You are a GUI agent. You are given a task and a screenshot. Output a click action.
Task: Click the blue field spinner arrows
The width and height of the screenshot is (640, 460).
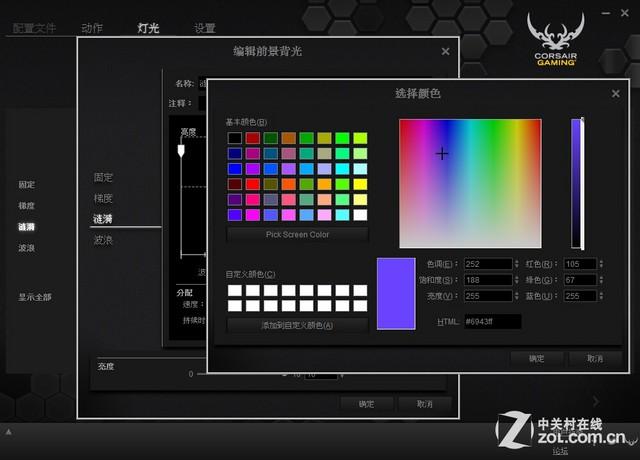coord(601,296)
